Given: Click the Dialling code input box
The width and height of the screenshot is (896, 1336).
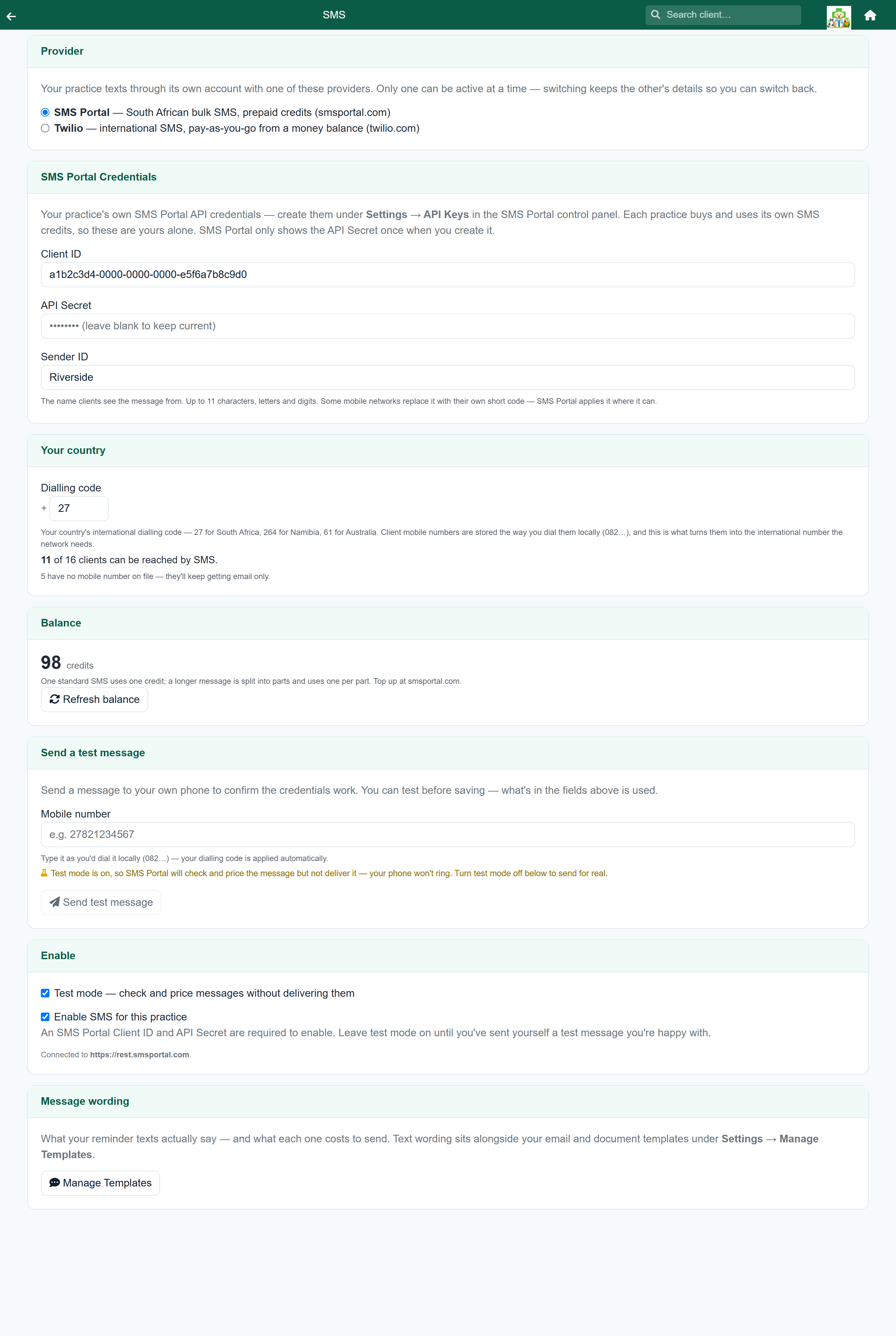Looking at the screenshot, I should coord(79,509).
